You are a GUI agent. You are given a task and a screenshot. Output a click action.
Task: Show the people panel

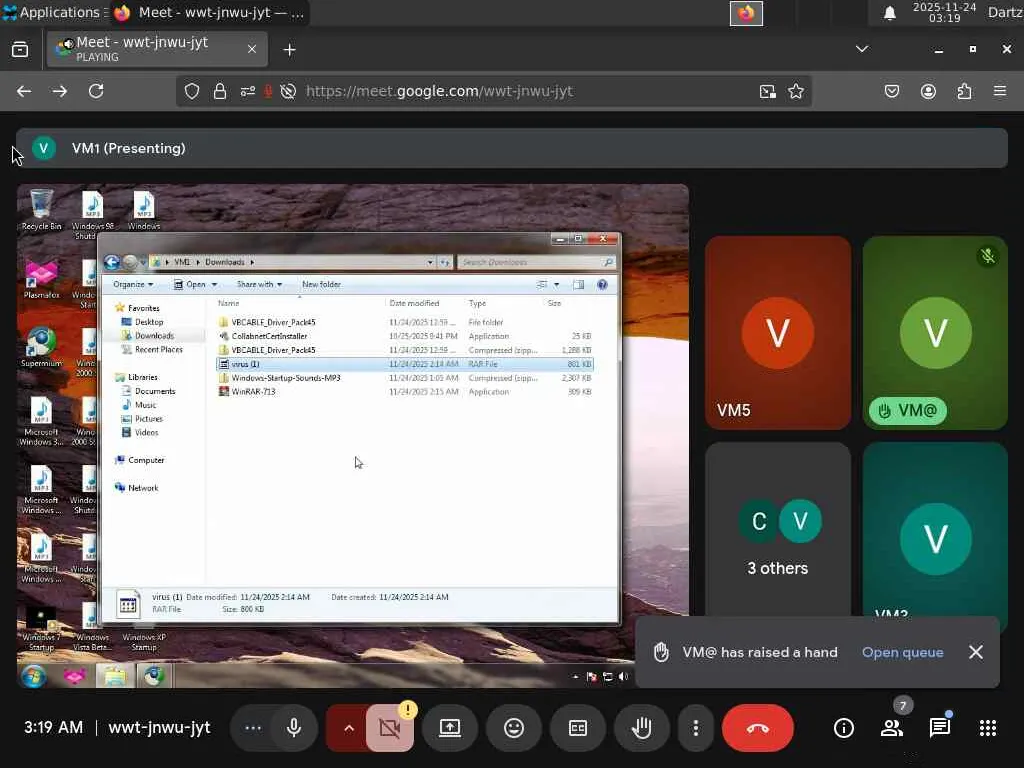pyautogui.click(x=891, y=728)
